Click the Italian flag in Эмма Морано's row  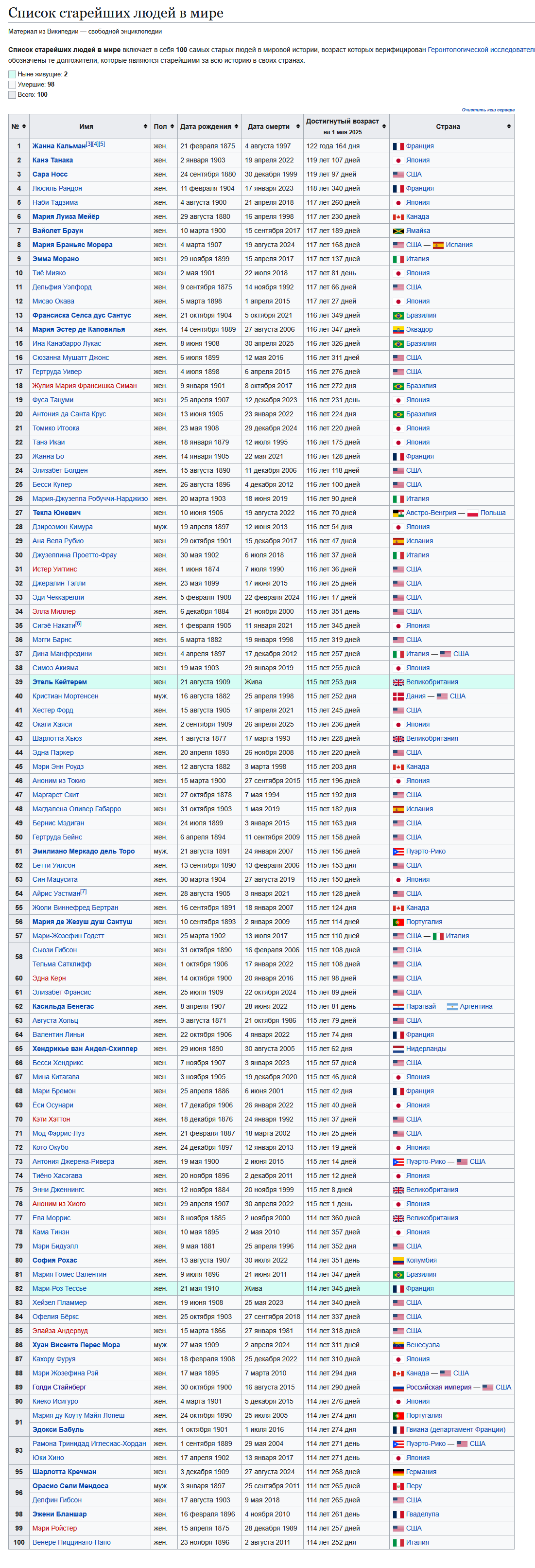[398, 259]
